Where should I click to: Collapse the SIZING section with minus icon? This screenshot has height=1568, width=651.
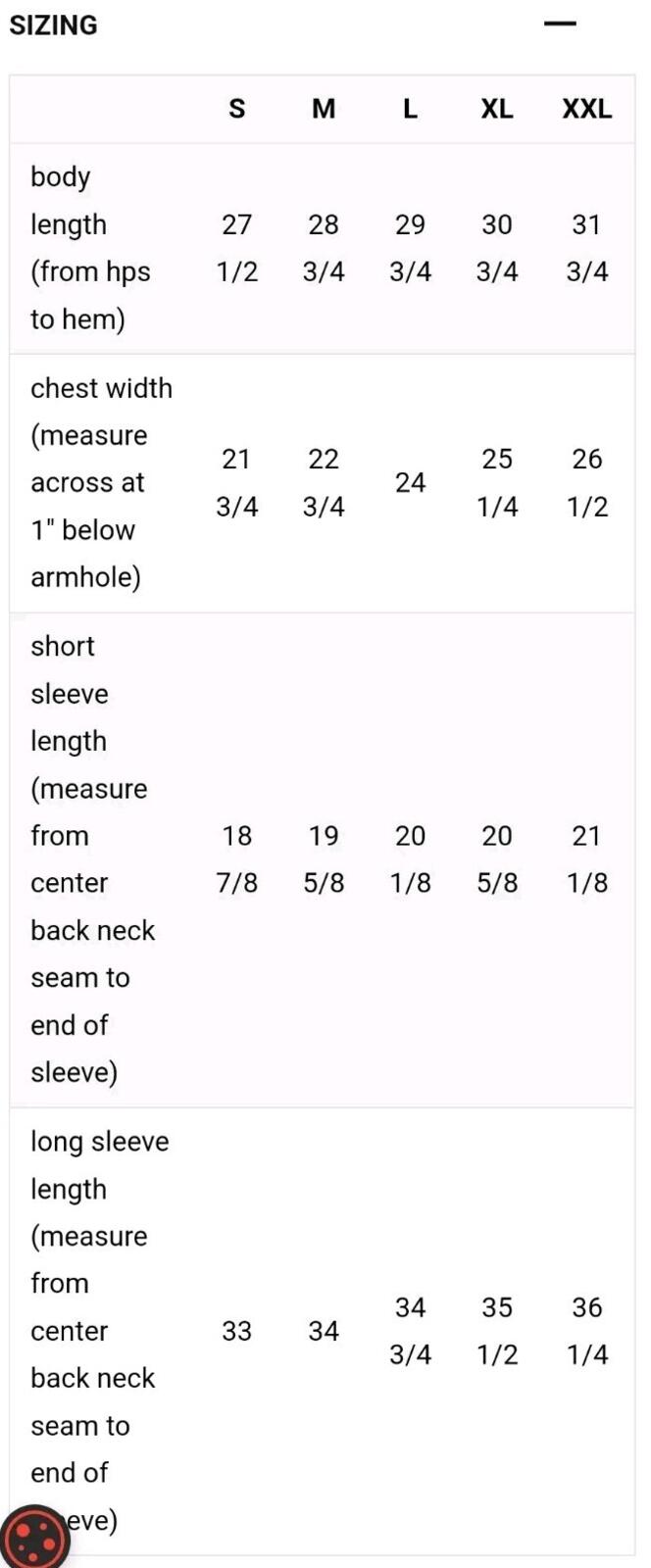pyautogui.click(x=560, y=24)
